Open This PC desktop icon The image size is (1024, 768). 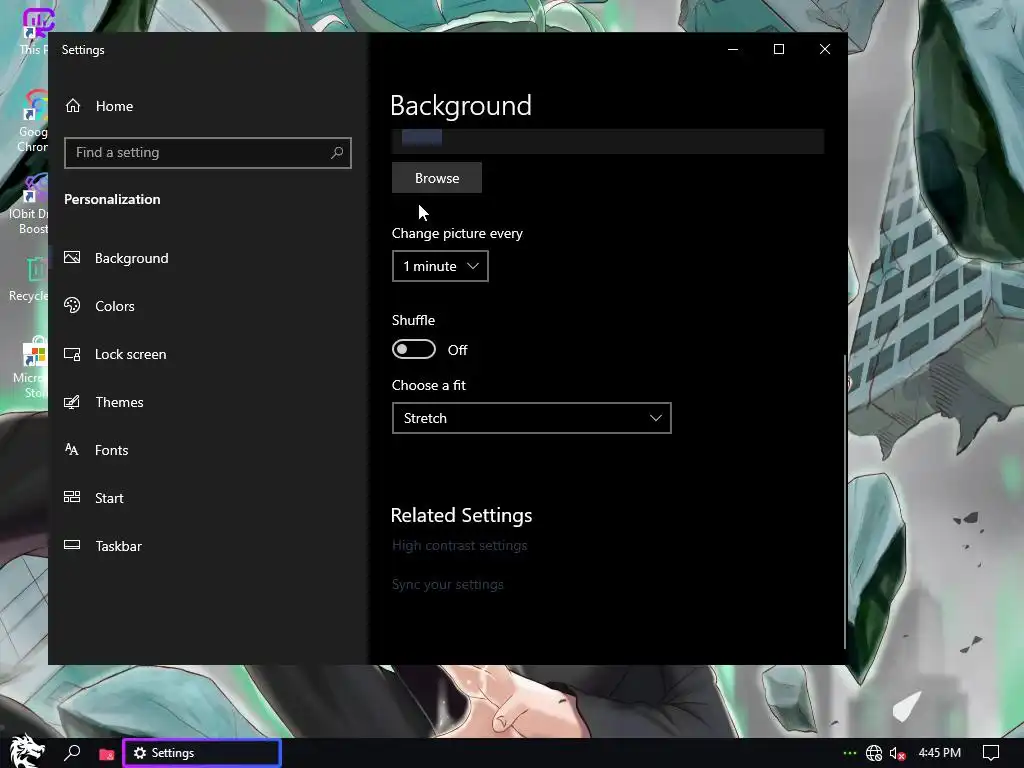[x=34, y=33]
